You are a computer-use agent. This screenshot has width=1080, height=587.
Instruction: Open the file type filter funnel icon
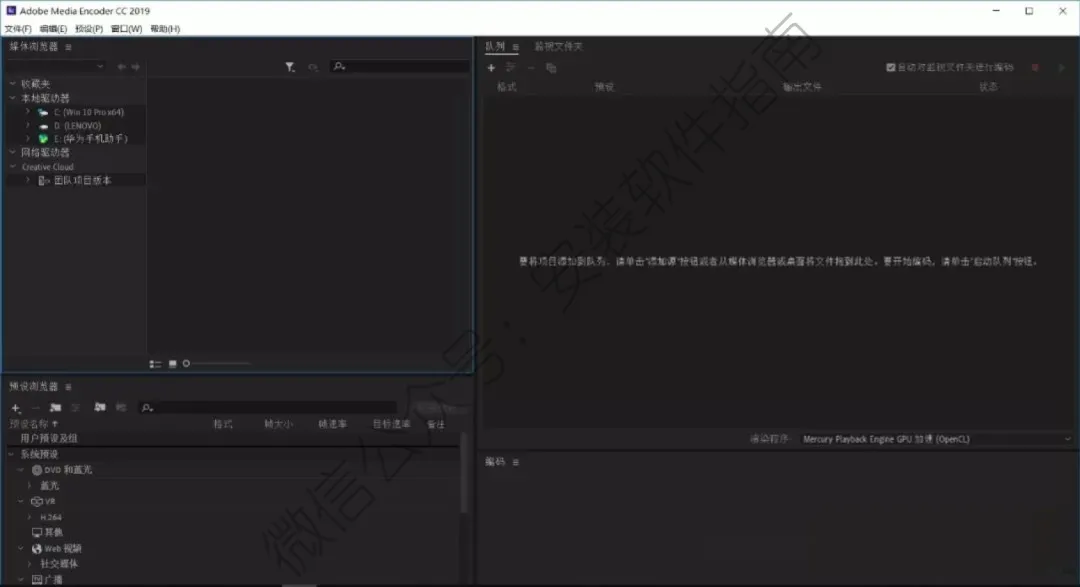tap(290, 67)
